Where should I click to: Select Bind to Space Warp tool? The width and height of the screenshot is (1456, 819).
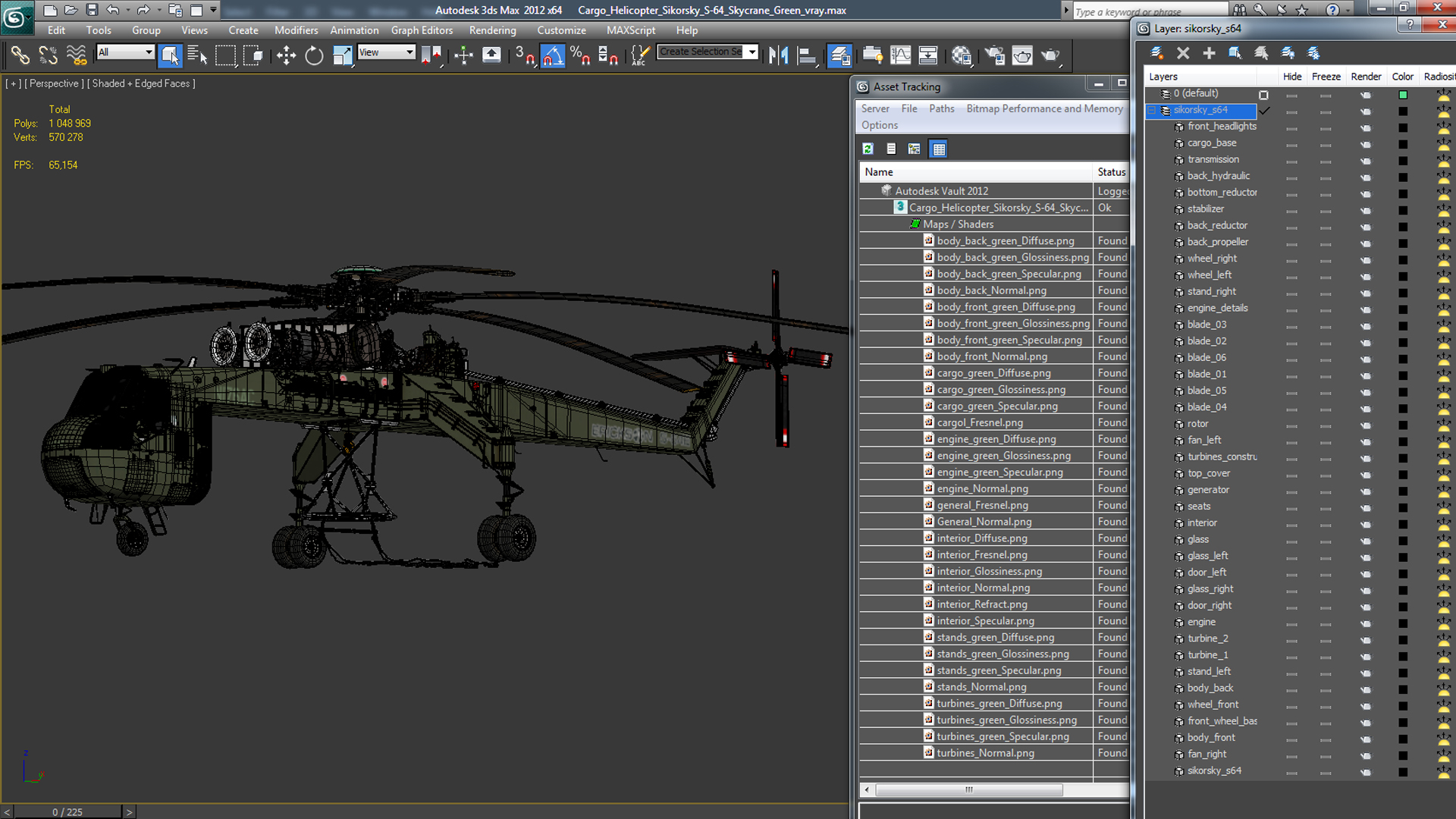click(76, 55)
